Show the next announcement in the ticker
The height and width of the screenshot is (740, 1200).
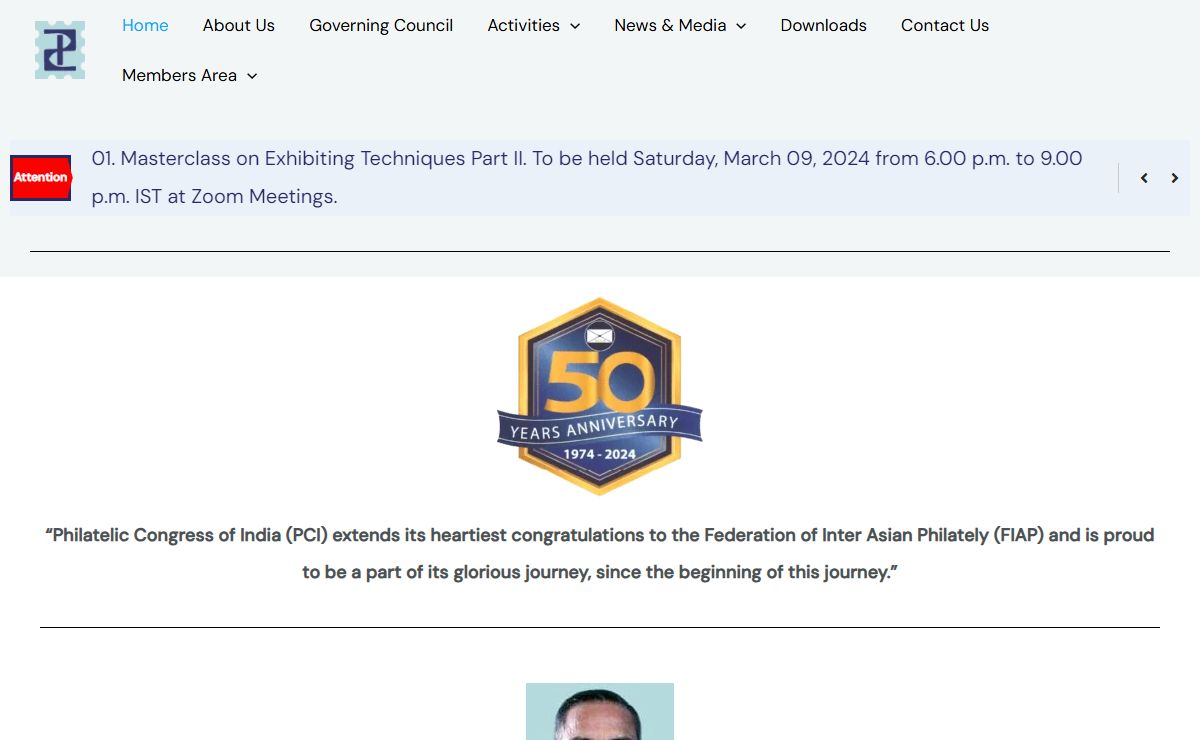click(1175, 178)
